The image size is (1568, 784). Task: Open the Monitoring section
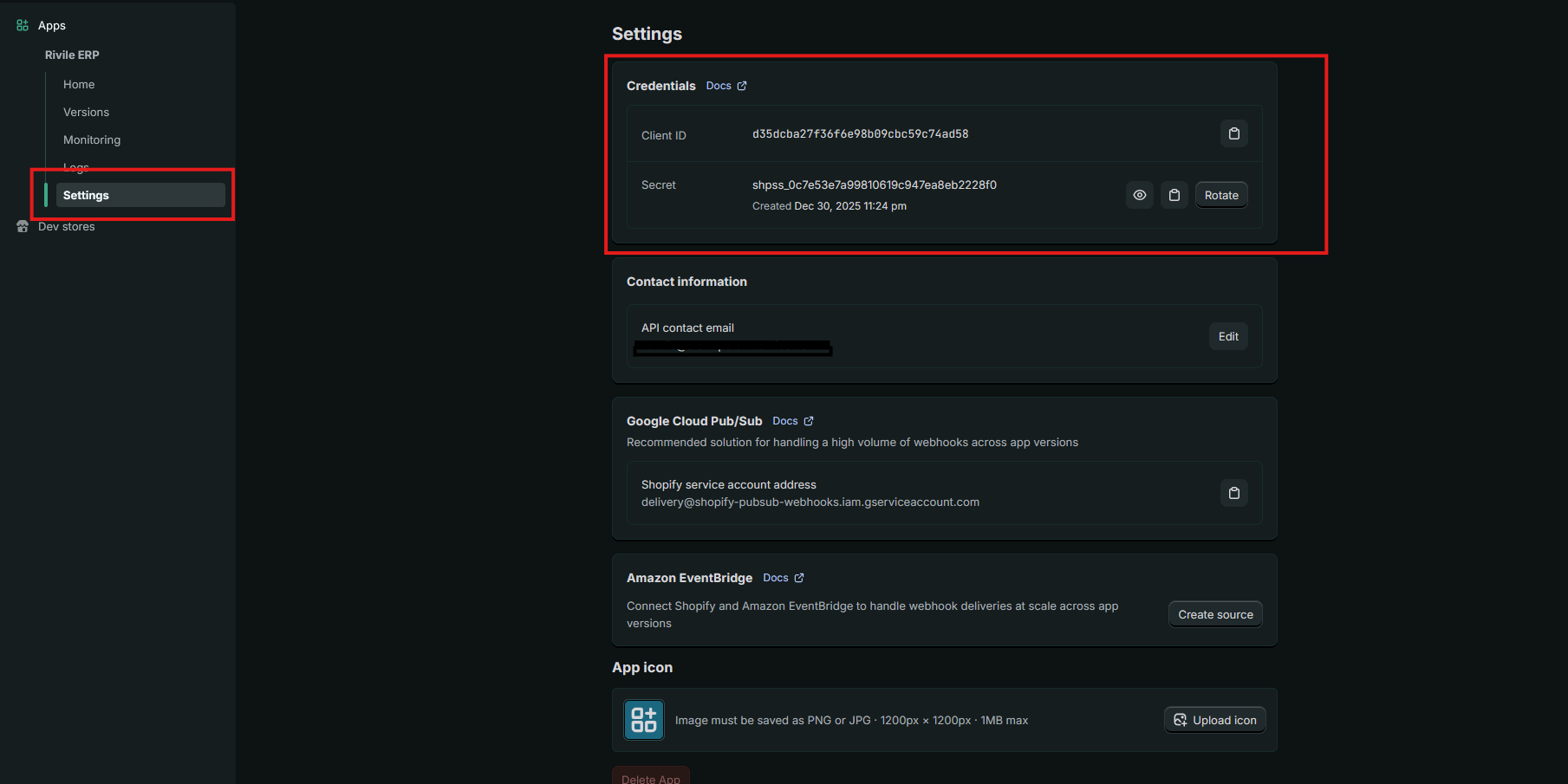(92, 140)
